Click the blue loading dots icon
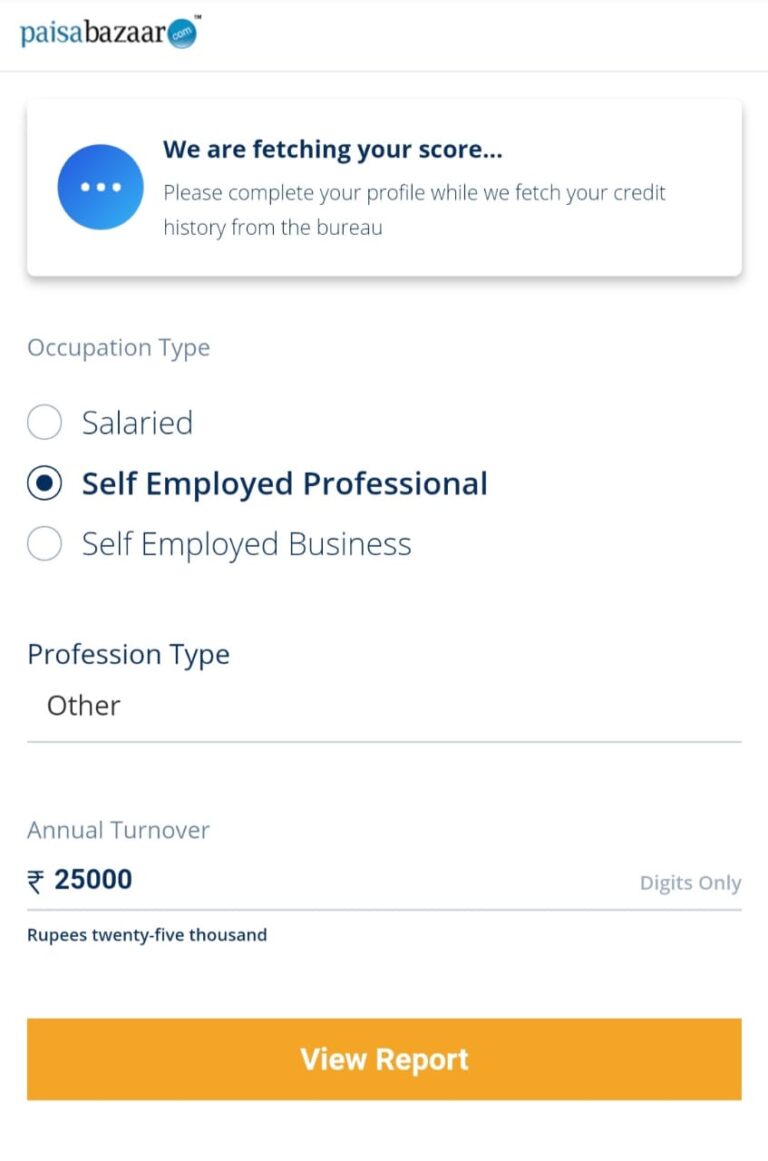Image resolution: width=768 pixels, height=1161 pixels. [x=101, y=187]
